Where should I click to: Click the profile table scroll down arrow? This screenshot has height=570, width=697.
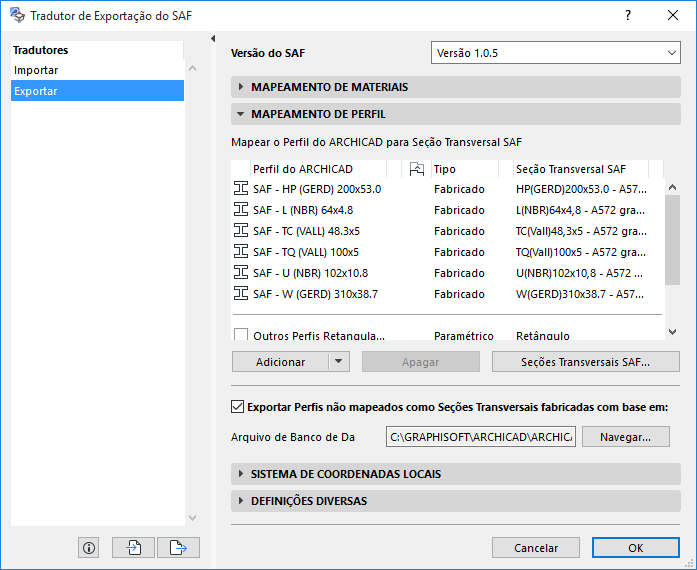click(673, 332)
